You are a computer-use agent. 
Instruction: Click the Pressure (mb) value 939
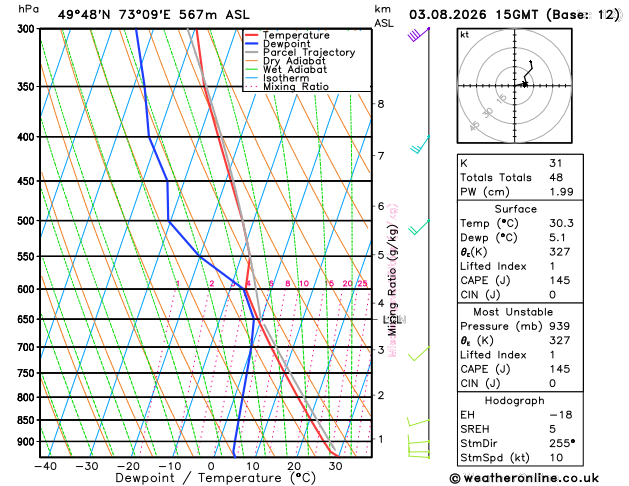coord(560,326)
